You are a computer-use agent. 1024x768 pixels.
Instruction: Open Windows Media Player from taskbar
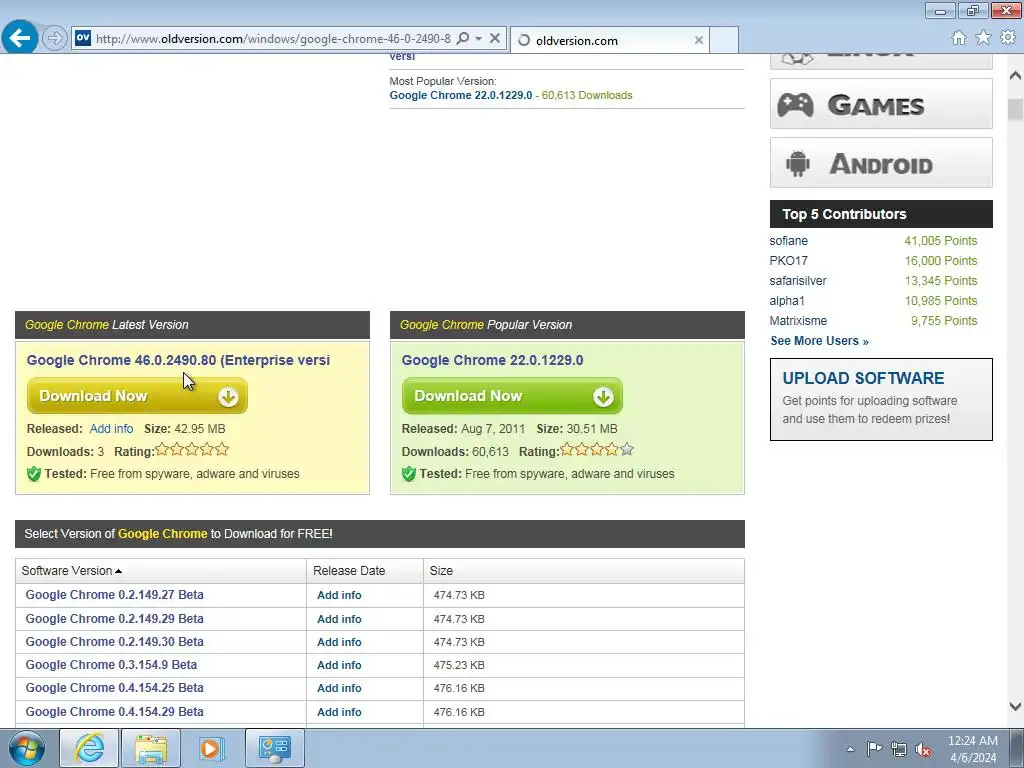[x=211, y=748]
